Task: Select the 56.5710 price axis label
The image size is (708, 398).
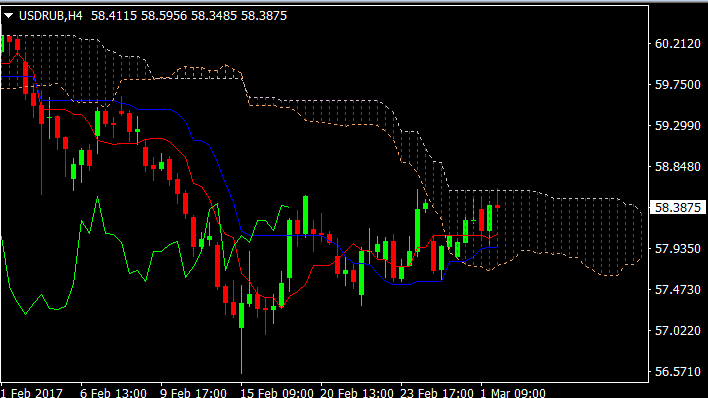Action: [678, 371]
